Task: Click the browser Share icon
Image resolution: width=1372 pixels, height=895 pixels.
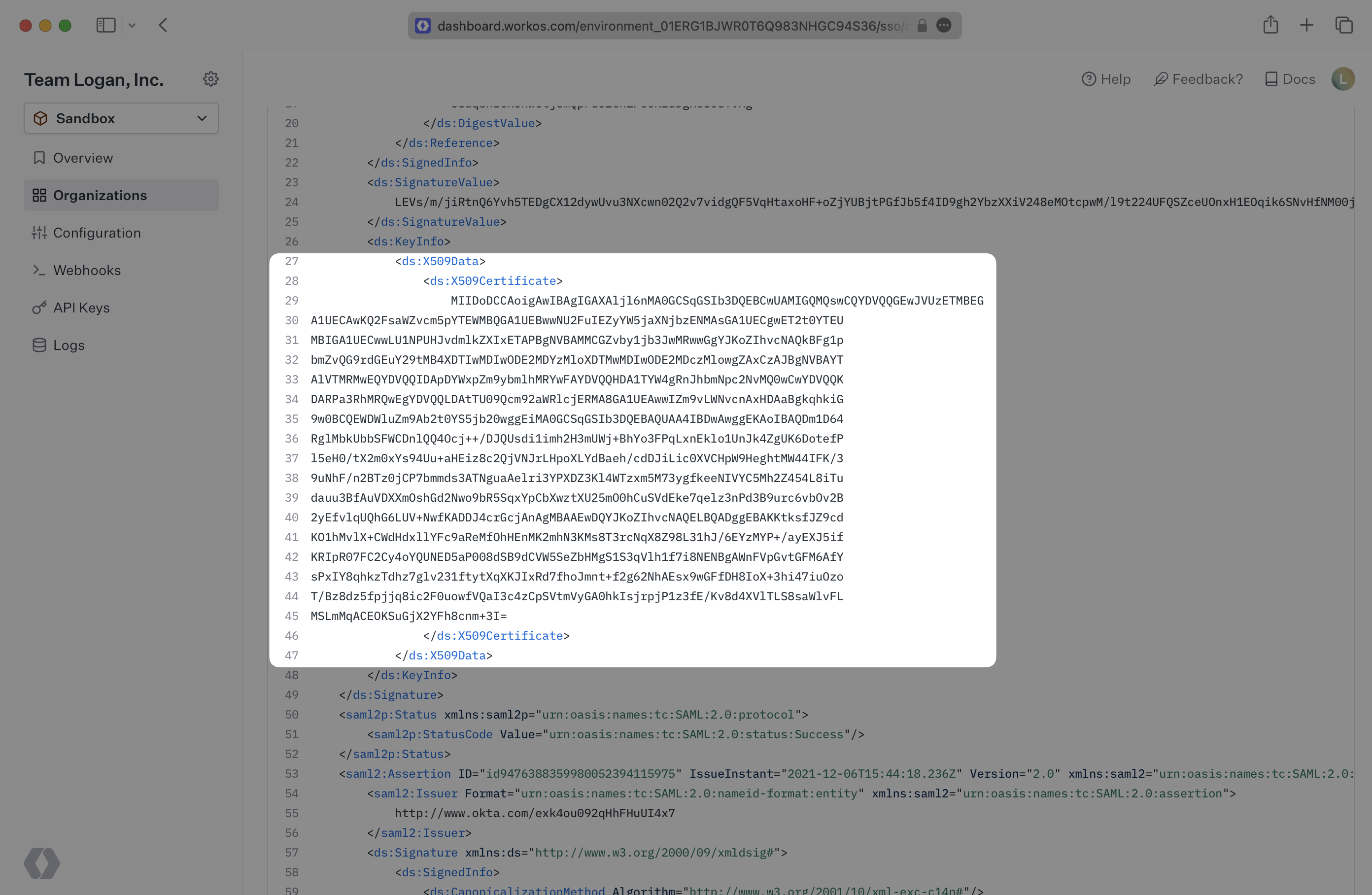Action: coord(1270,25)
